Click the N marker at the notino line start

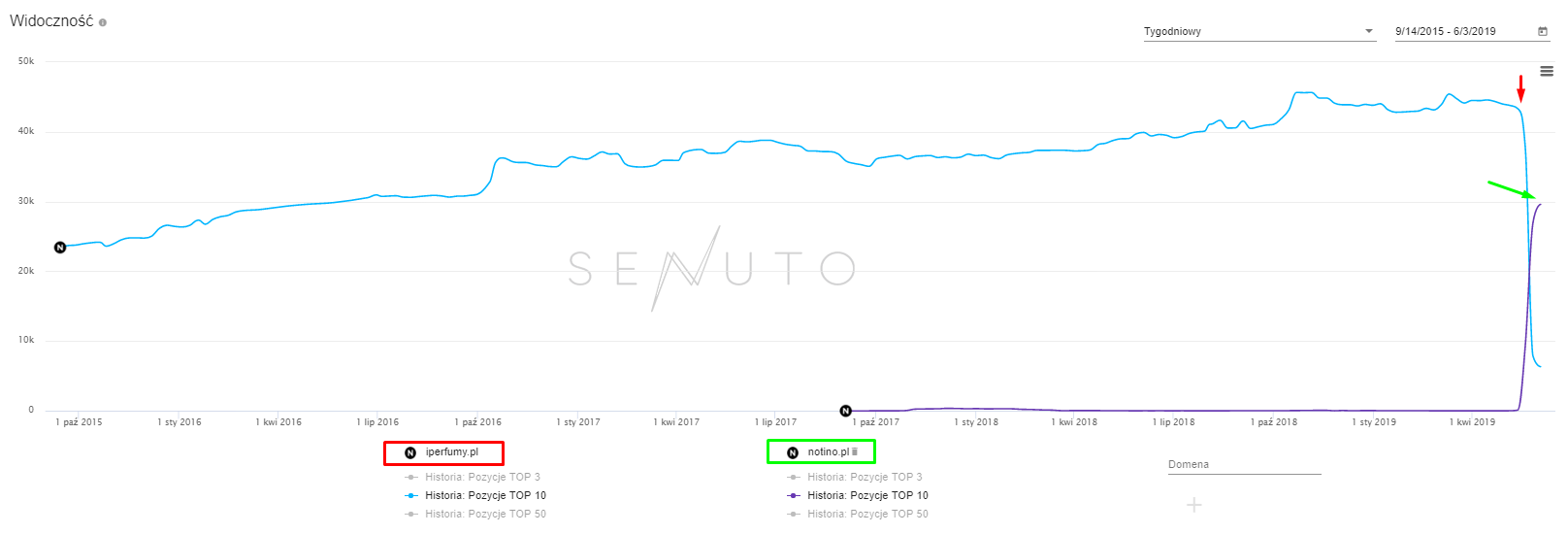click(x=845, y=411)
